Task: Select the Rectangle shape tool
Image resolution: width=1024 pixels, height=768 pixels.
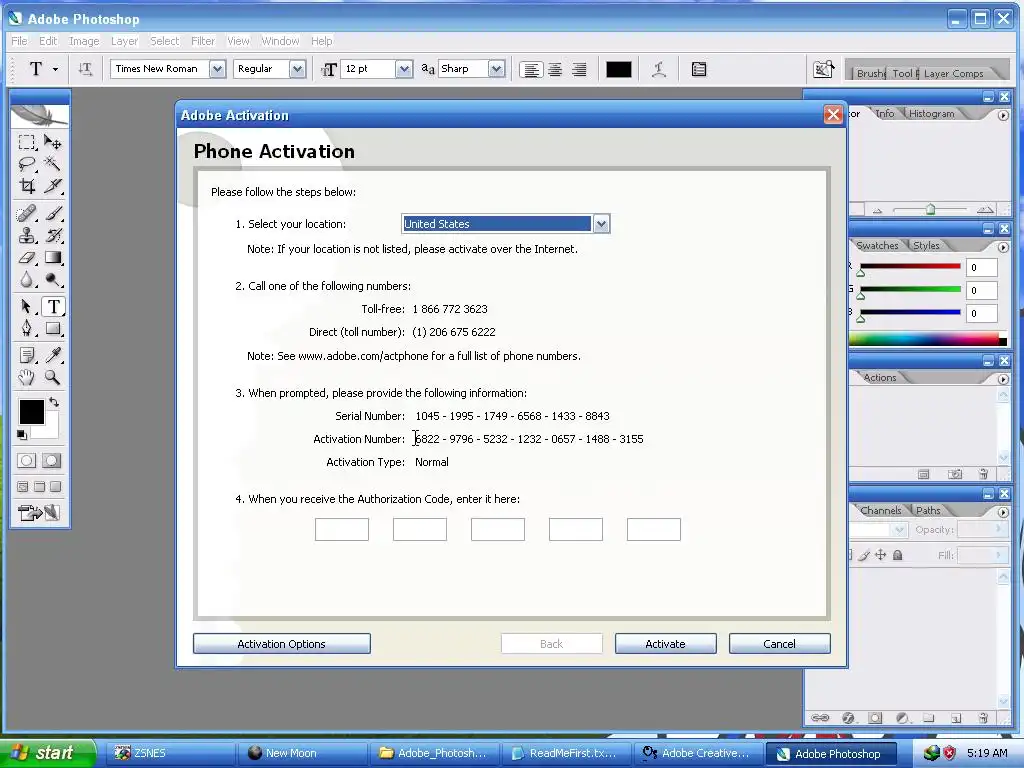Action: click(x=53, y=328)
